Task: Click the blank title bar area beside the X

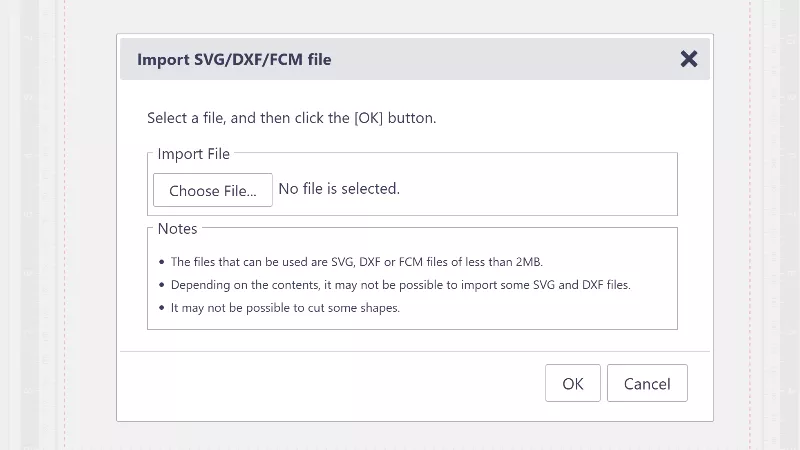Action: point(500,59)
